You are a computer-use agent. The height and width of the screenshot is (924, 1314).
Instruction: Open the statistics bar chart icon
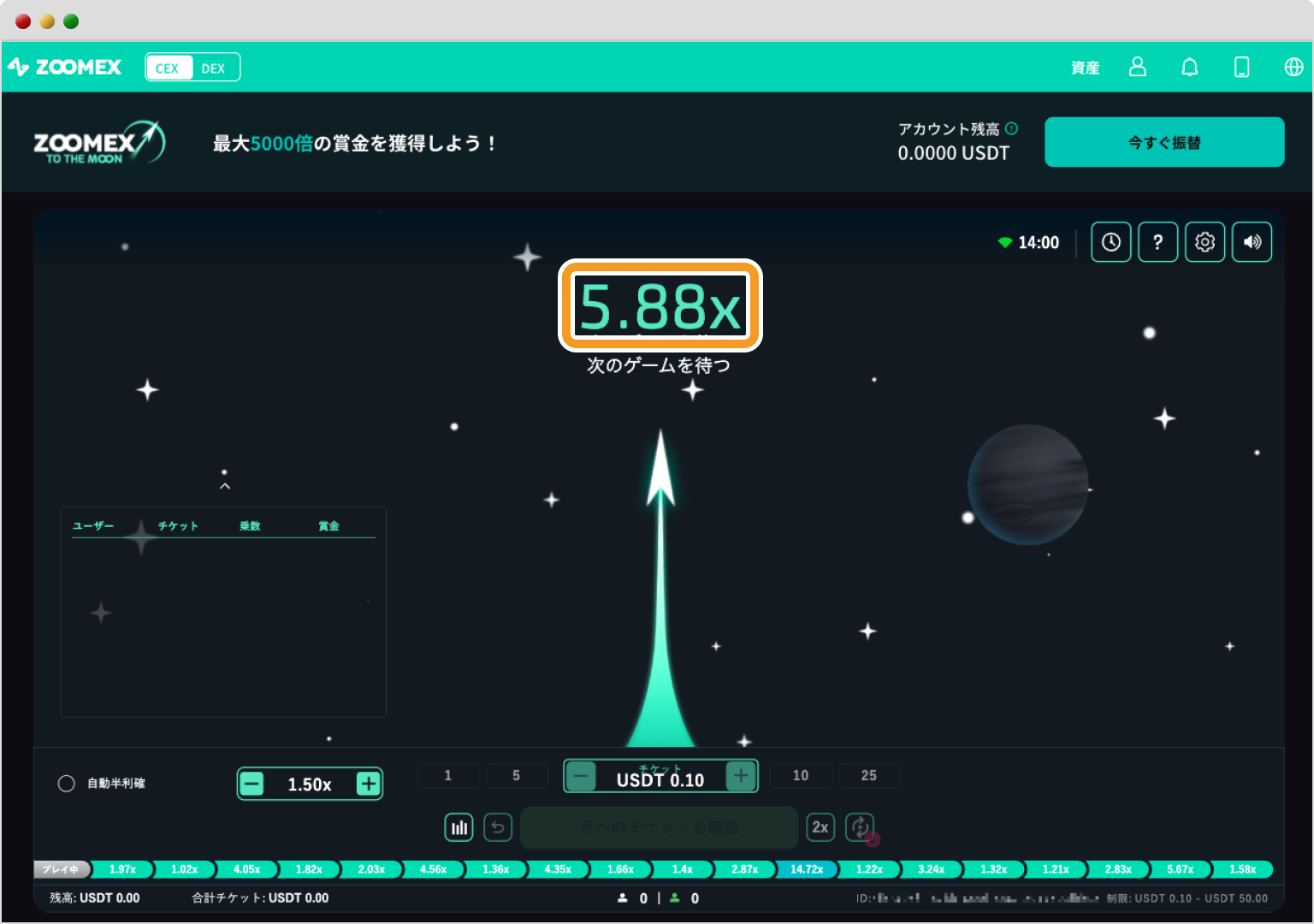click(459, 826)
